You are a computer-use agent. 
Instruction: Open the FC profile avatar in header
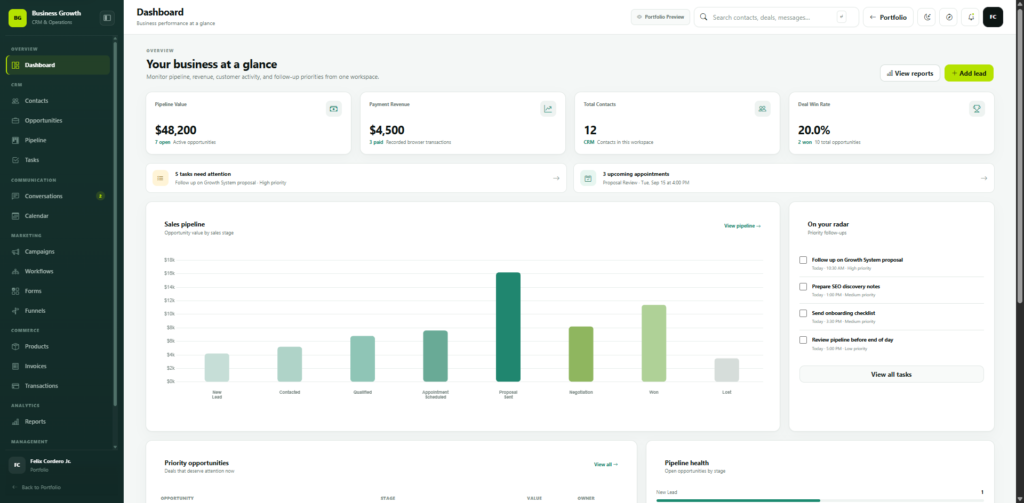993,17
